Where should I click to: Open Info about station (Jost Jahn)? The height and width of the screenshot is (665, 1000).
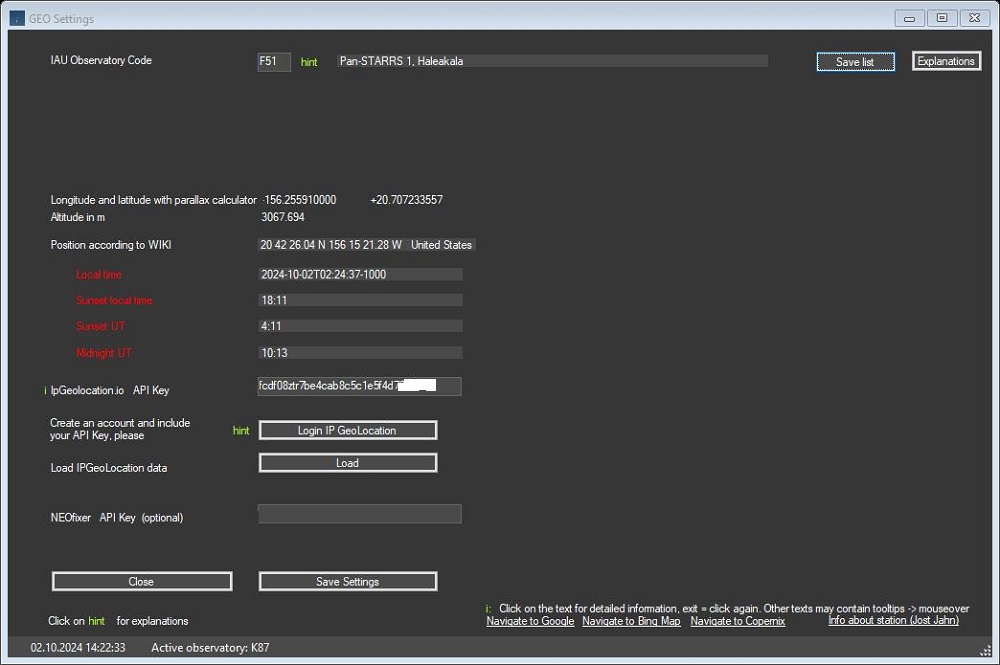click(x=892, y=620)
